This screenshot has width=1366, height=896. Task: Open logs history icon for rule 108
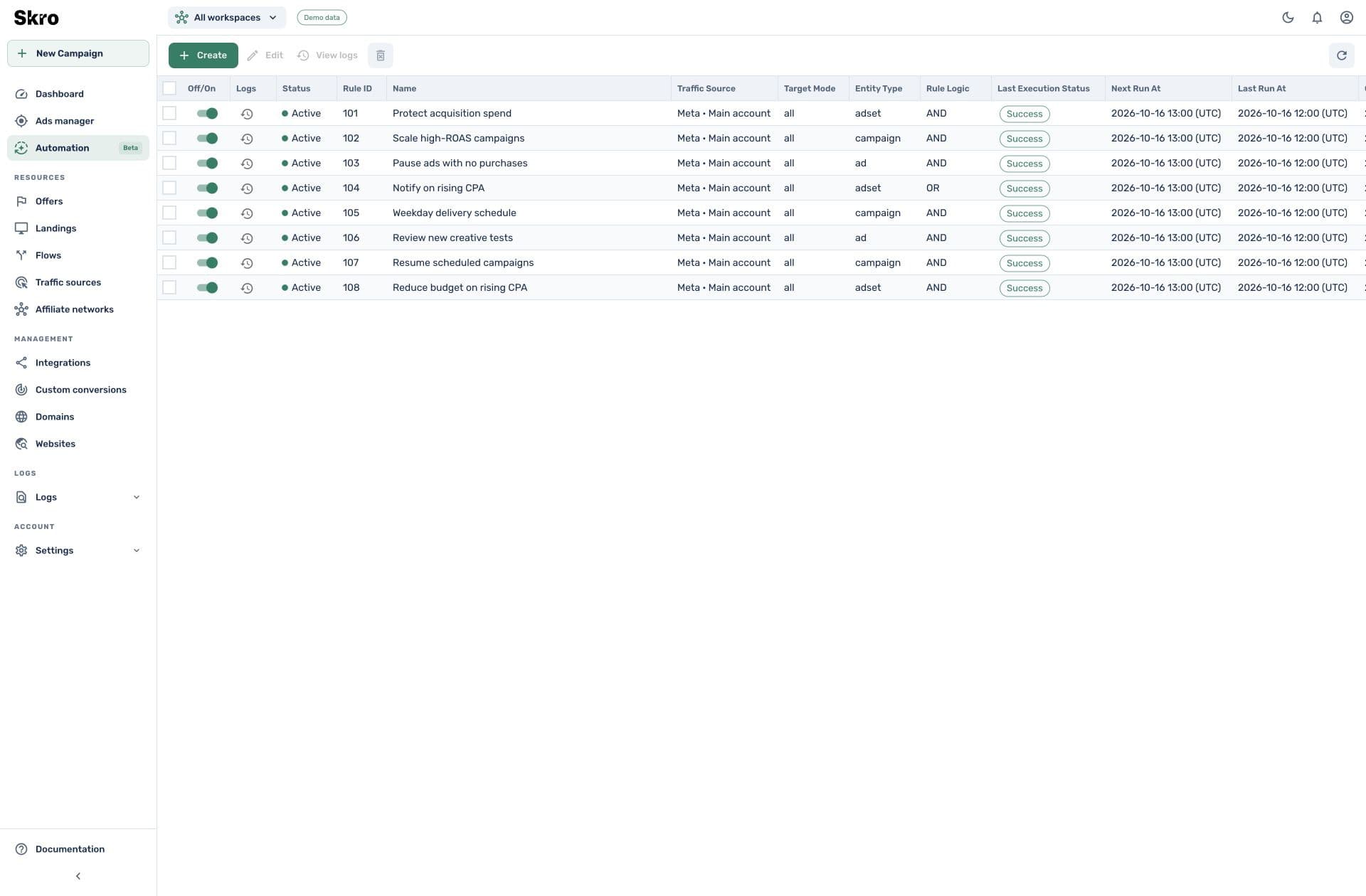pos(247,288)
